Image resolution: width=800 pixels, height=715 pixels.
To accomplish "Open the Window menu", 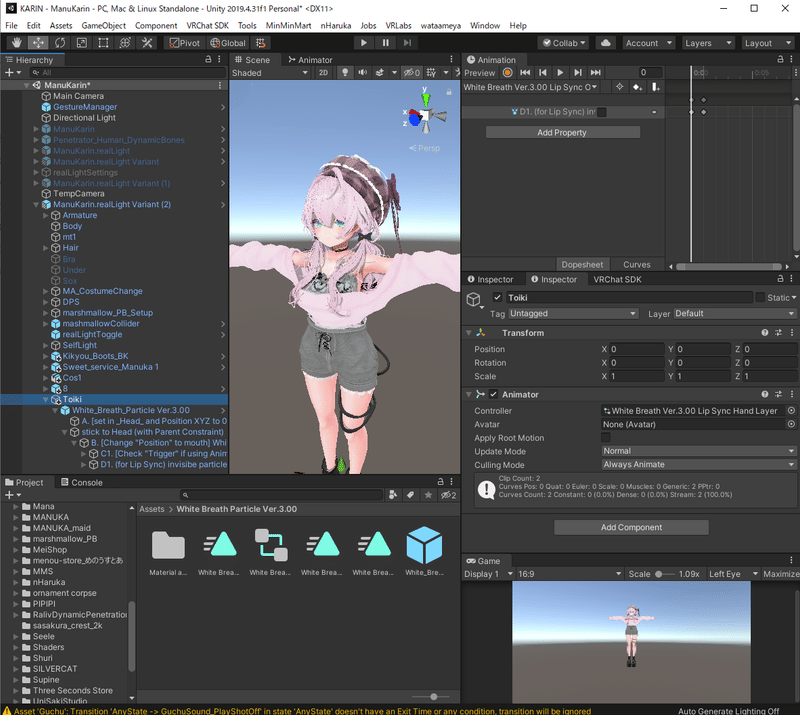I will click(x=485, y=26).
